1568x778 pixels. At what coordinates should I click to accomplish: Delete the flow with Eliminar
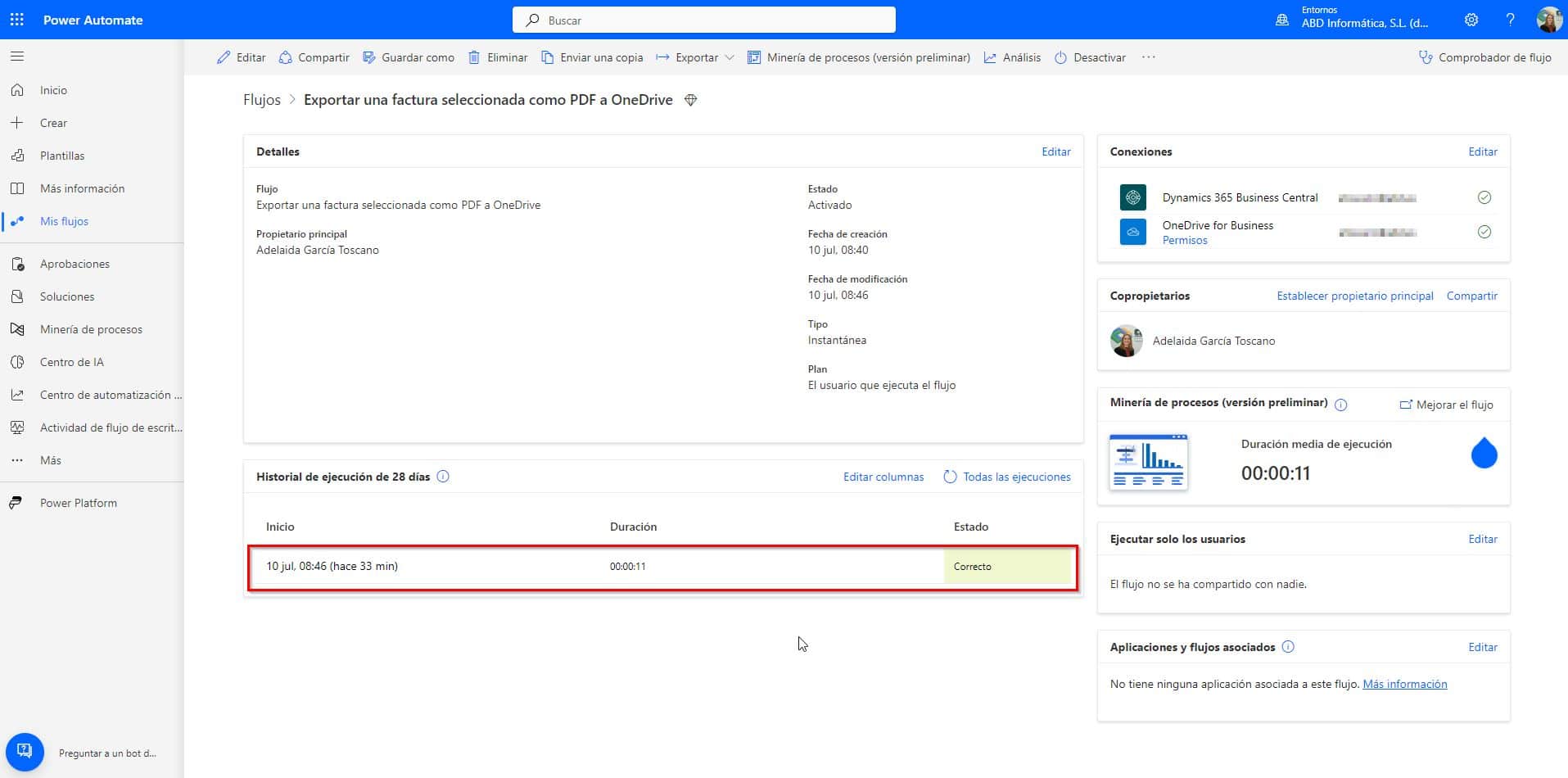[x=498, y=57]
